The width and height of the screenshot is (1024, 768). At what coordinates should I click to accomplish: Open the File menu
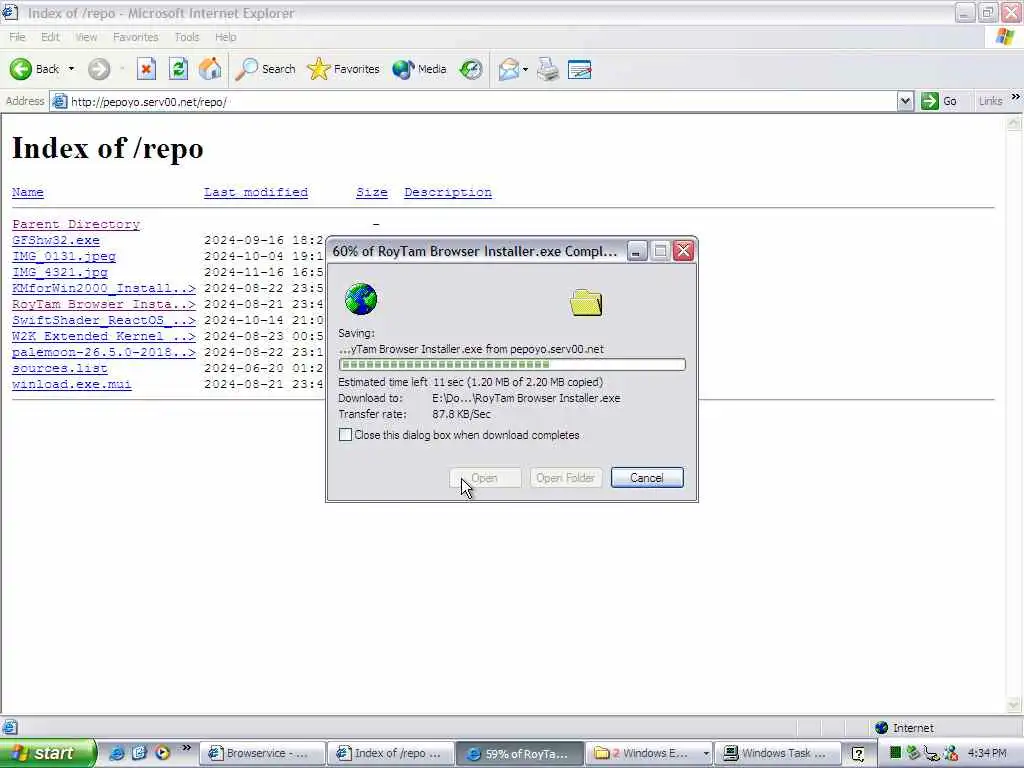click(x=17, y=37)
